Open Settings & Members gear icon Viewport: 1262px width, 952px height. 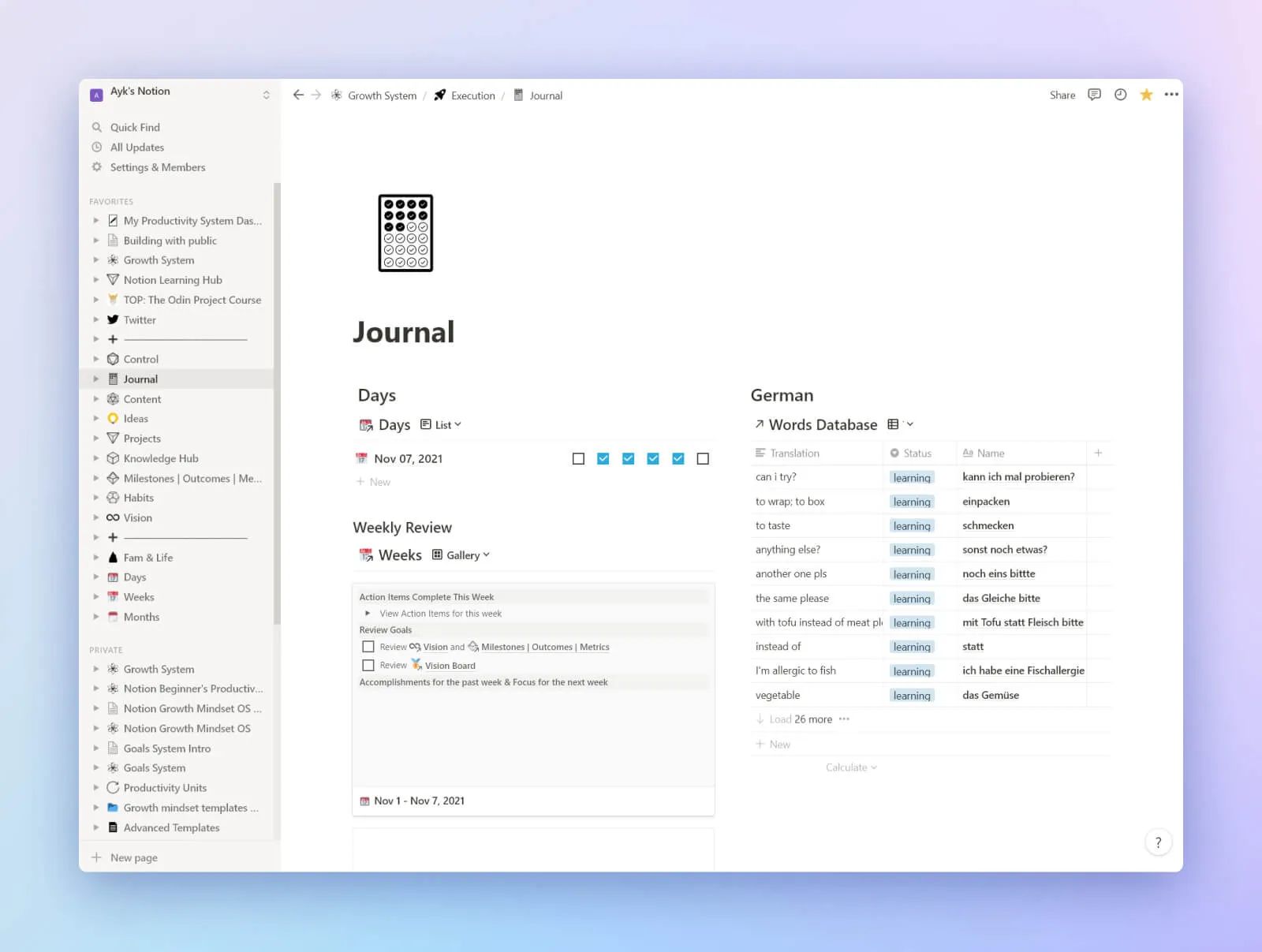95,167
